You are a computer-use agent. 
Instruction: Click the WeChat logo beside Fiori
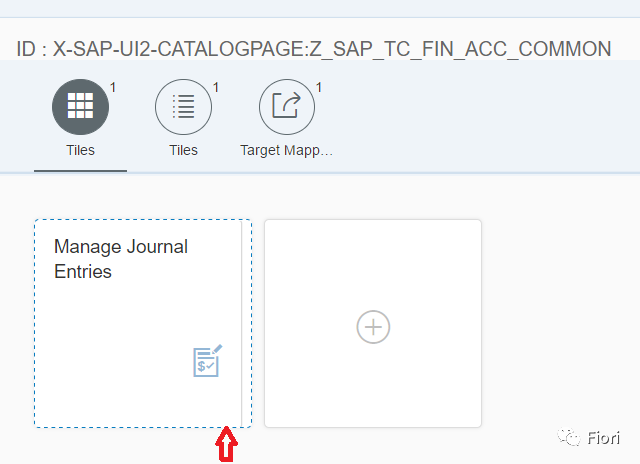click(x=569, y=437)
